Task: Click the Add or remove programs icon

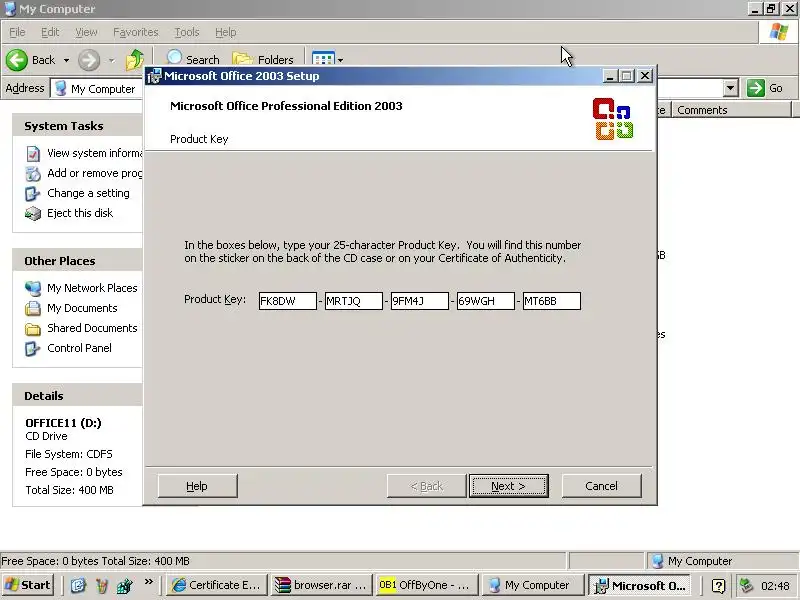Action: [33, 173]
